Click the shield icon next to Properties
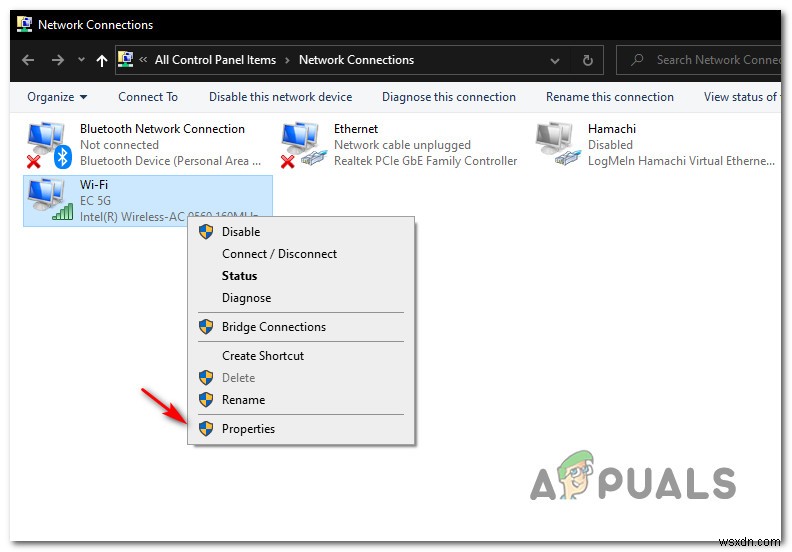This screenshot has width=792, height=552. pyautogui.click(x=206, y=429)
